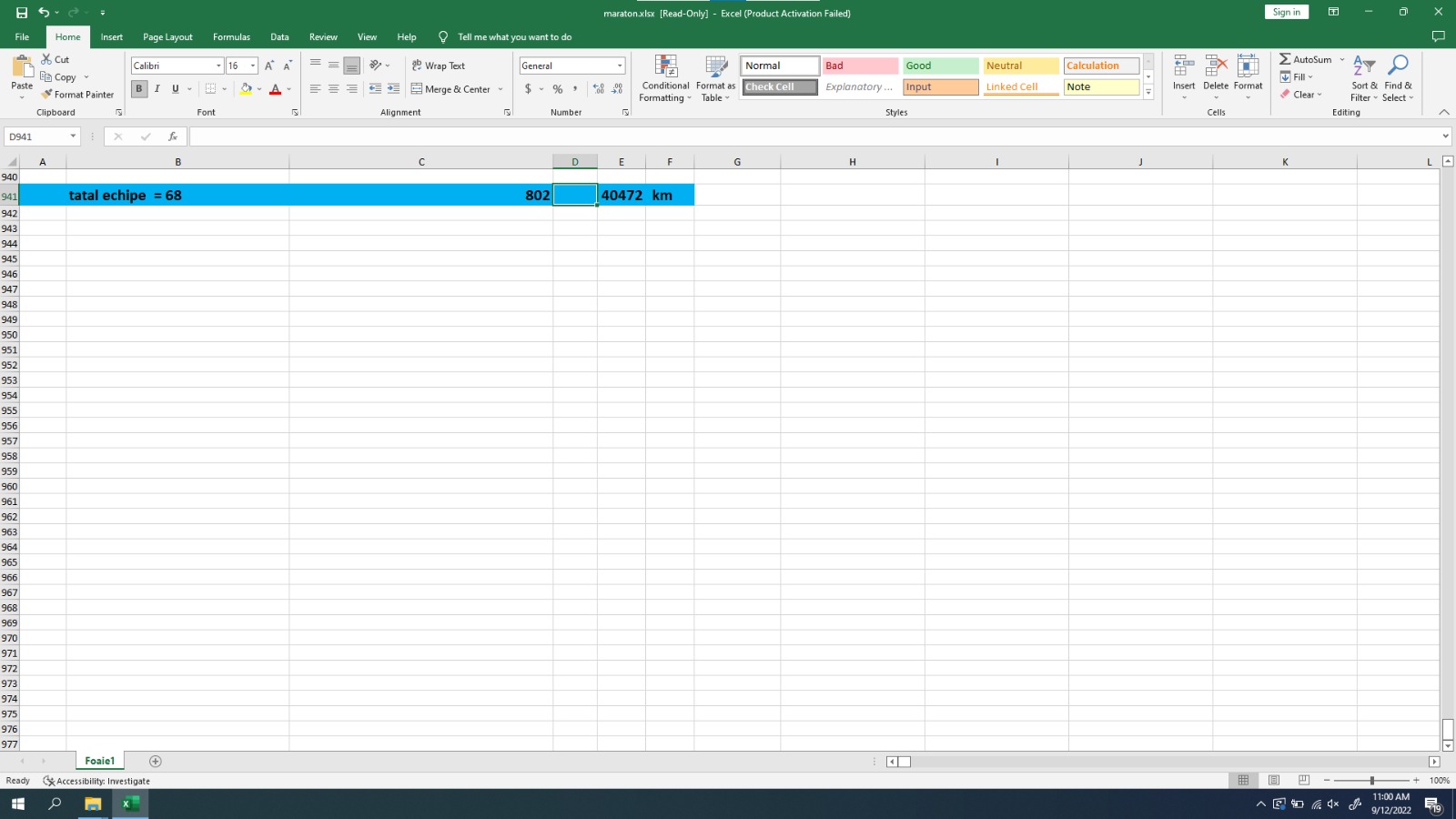Screen dimensions: 1456x819
Task: Click the Sort & Filter icon
Action: tap(1363, 66)
